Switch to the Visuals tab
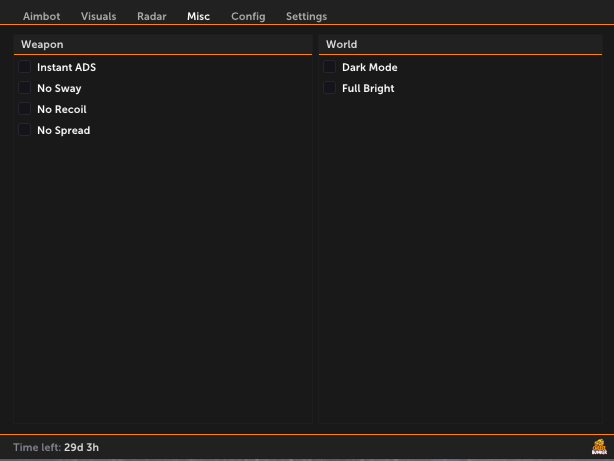Image resolution: width=614 pixels, height=461 pixels. (99, 16)
